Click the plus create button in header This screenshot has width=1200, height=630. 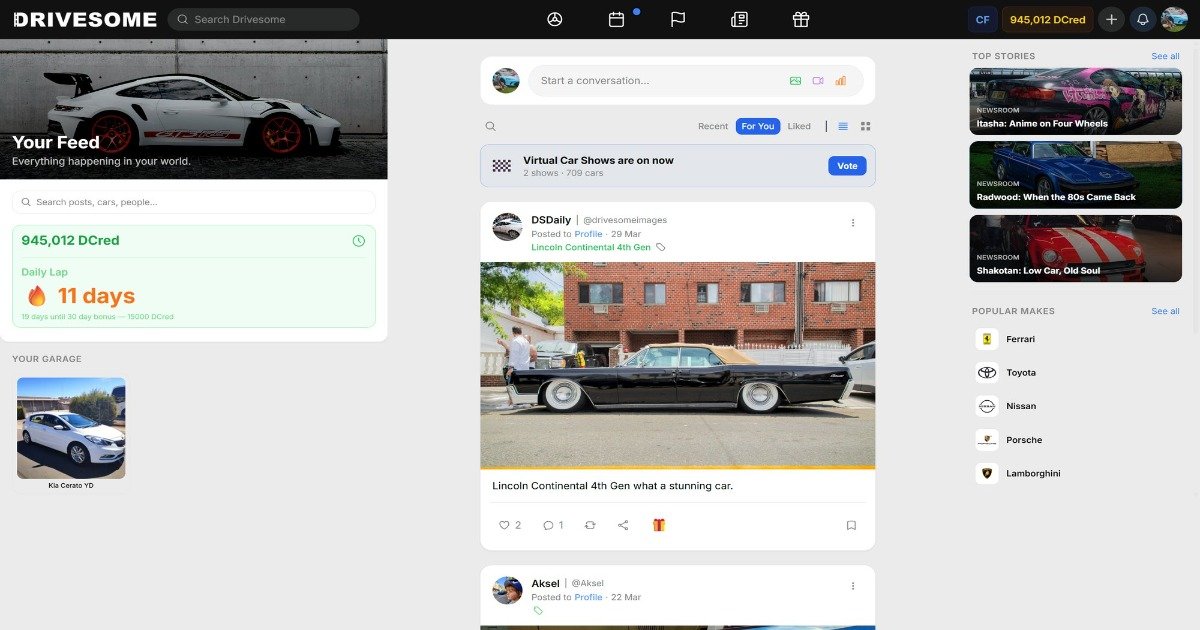pyautogui.click(x=1111, y=19)
